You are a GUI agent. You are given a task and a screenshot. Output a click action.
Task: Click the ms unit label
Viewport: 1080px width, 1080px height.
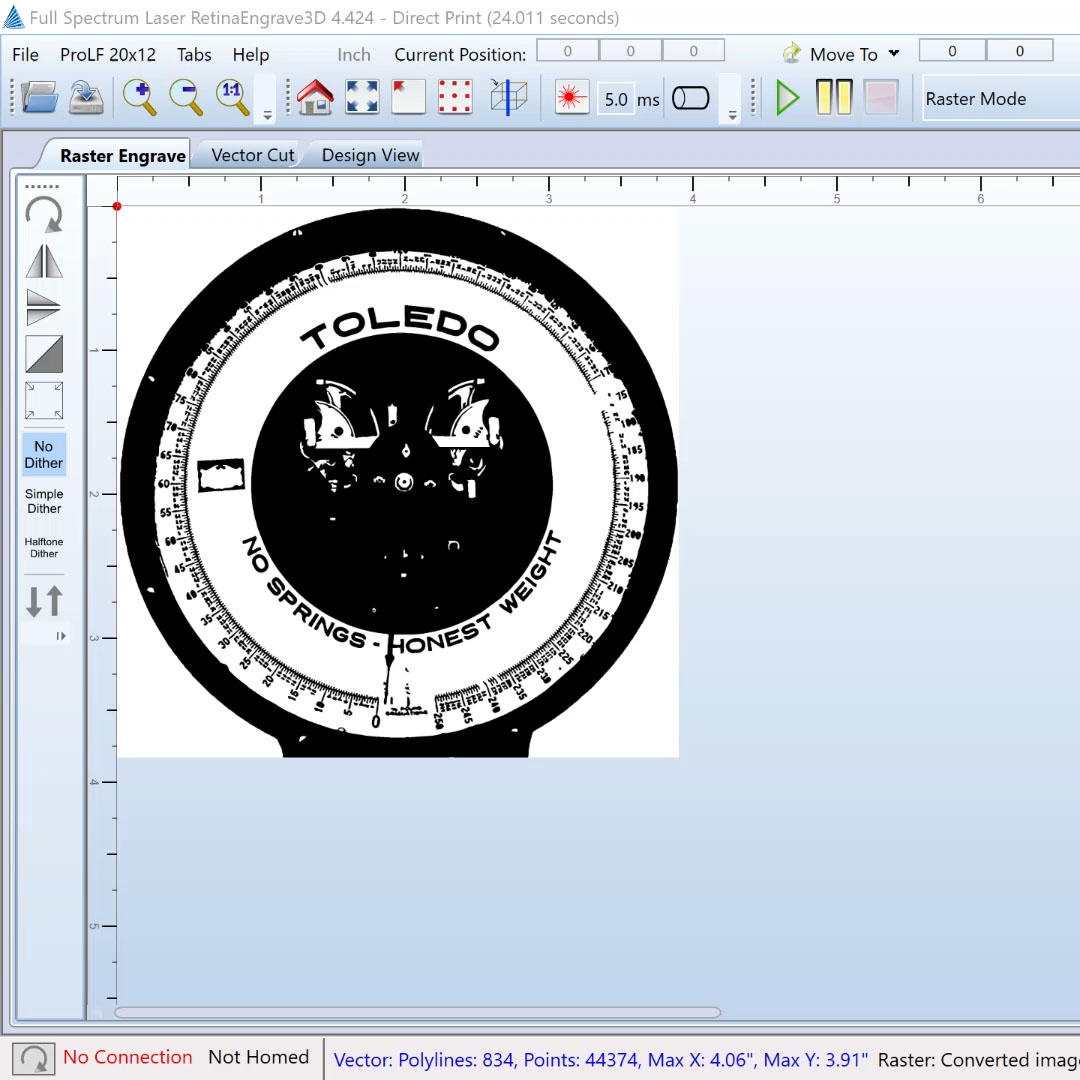click(648, 100)
